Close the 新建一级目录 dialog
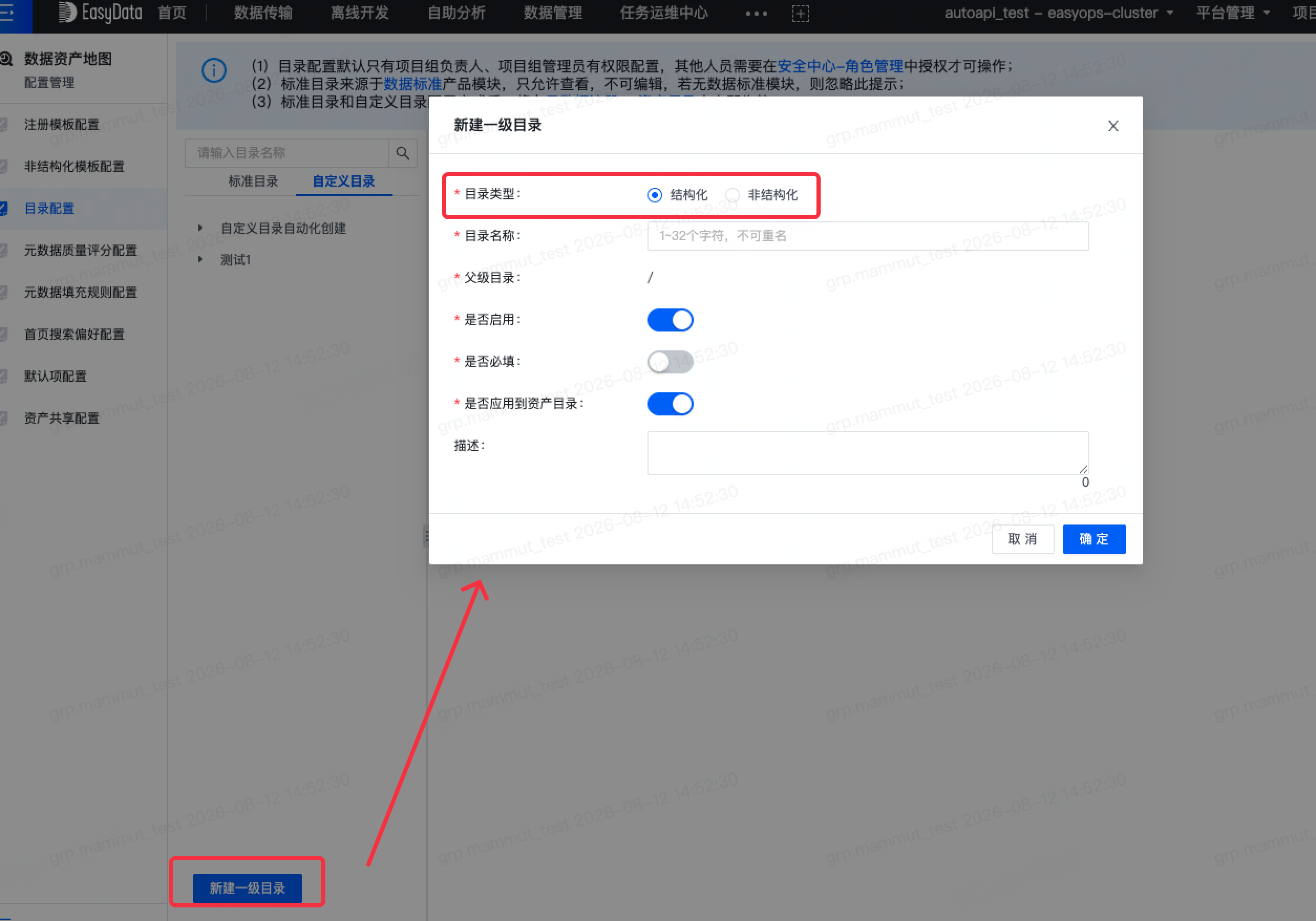This screenshot has height=921, width=1316. [x=1112, y=126]
